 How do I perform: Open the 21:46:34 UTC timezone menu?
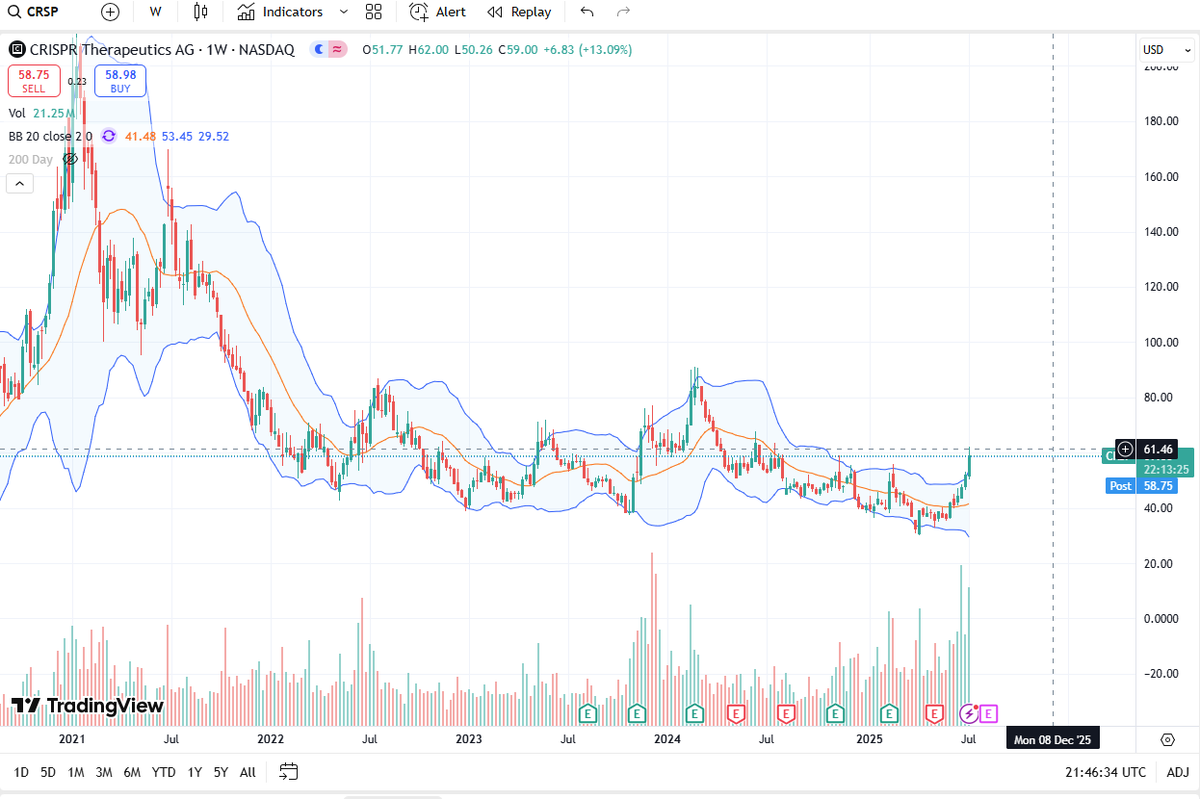(x=1106, y=772)
